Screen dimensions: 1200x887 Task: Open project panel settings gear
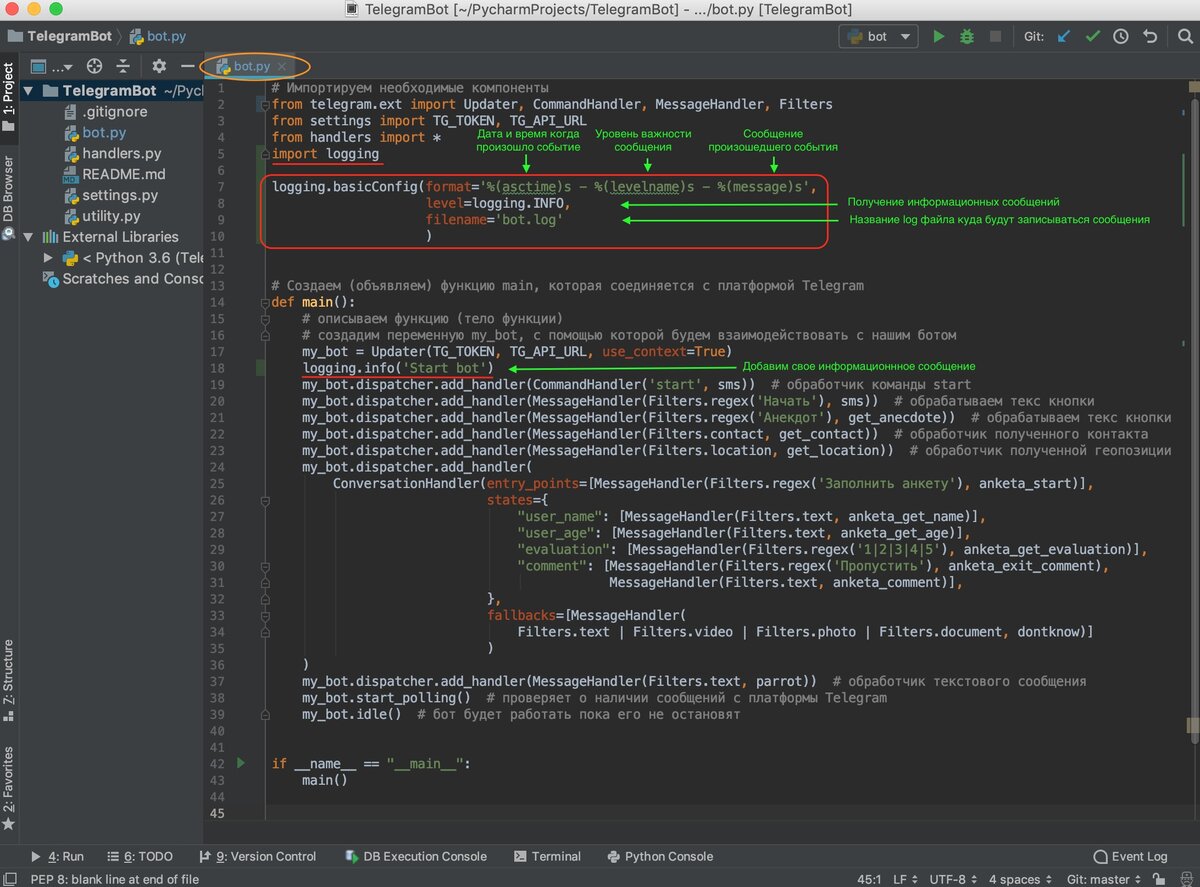pos(159,66)
